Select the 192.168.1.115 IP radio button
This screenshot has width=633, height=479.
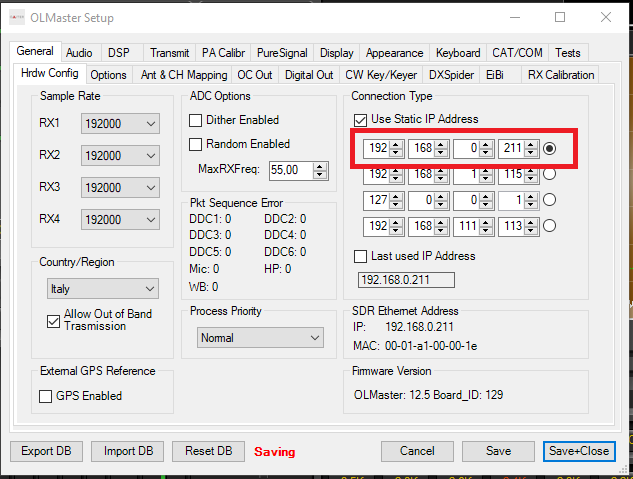tap(549, 174)
